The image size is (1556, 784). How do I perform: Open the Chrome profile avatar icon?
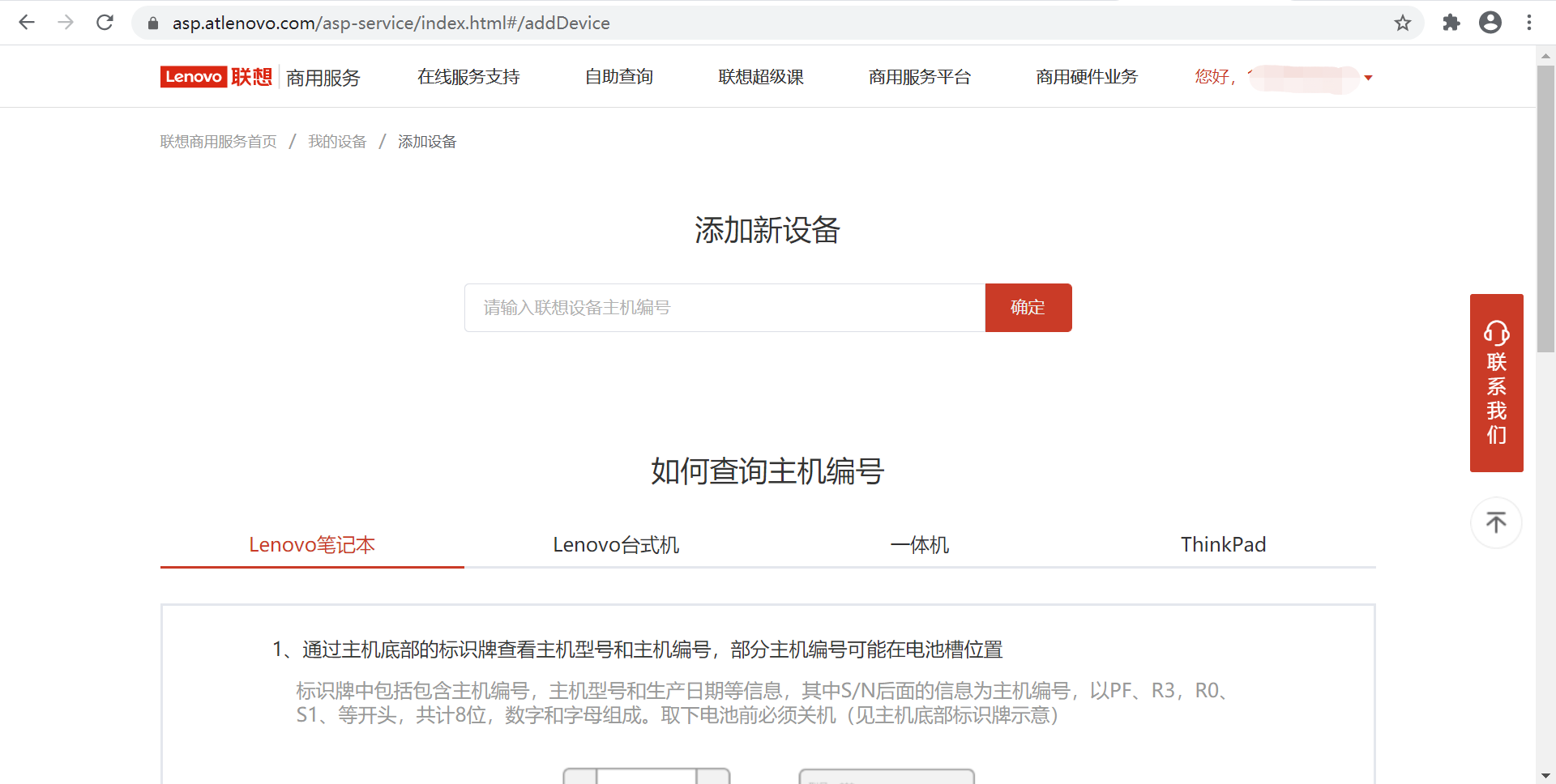pyautogui.click(x=1490, y=23)
